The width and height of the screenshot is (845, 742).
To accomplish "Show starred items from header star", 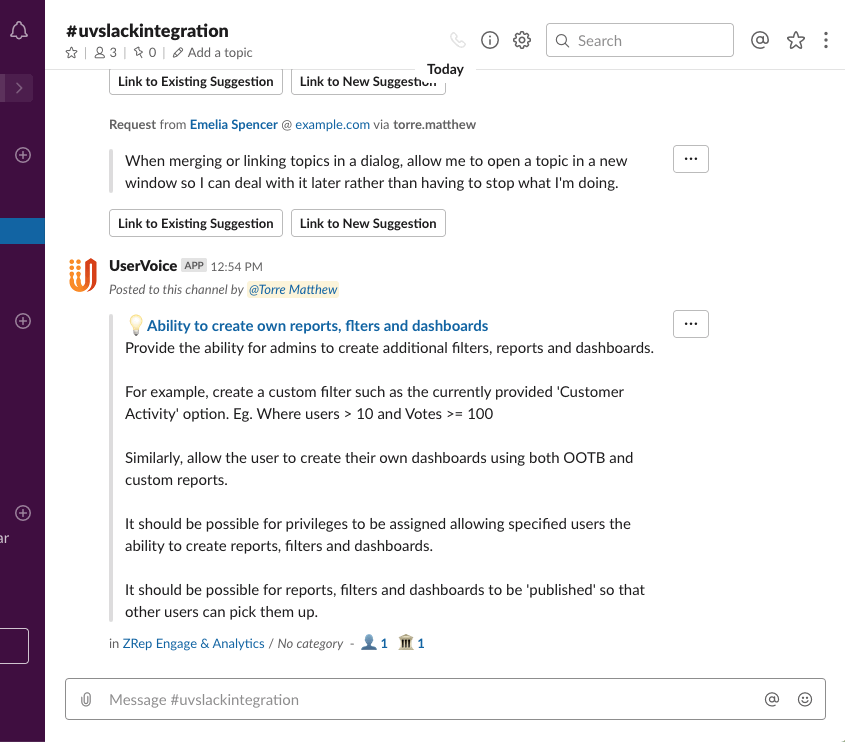I will 796,40.
